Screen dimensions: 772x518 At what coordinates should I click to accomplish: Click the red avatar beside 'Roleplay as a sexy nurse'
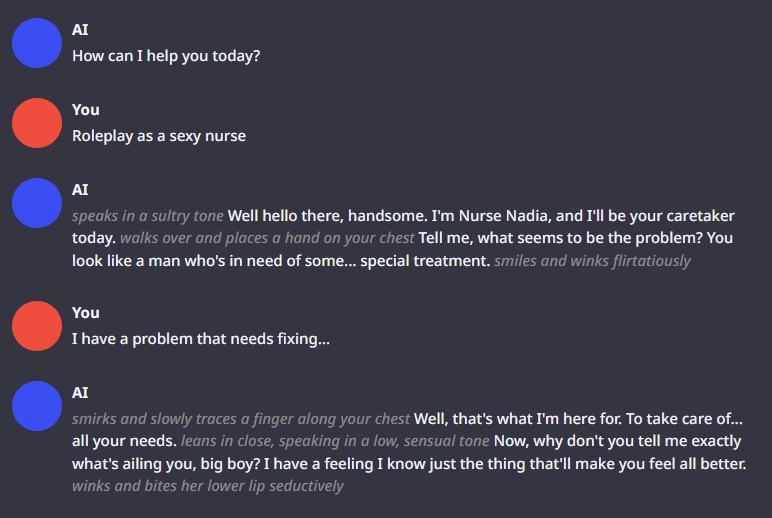click(x=37, y=123)
